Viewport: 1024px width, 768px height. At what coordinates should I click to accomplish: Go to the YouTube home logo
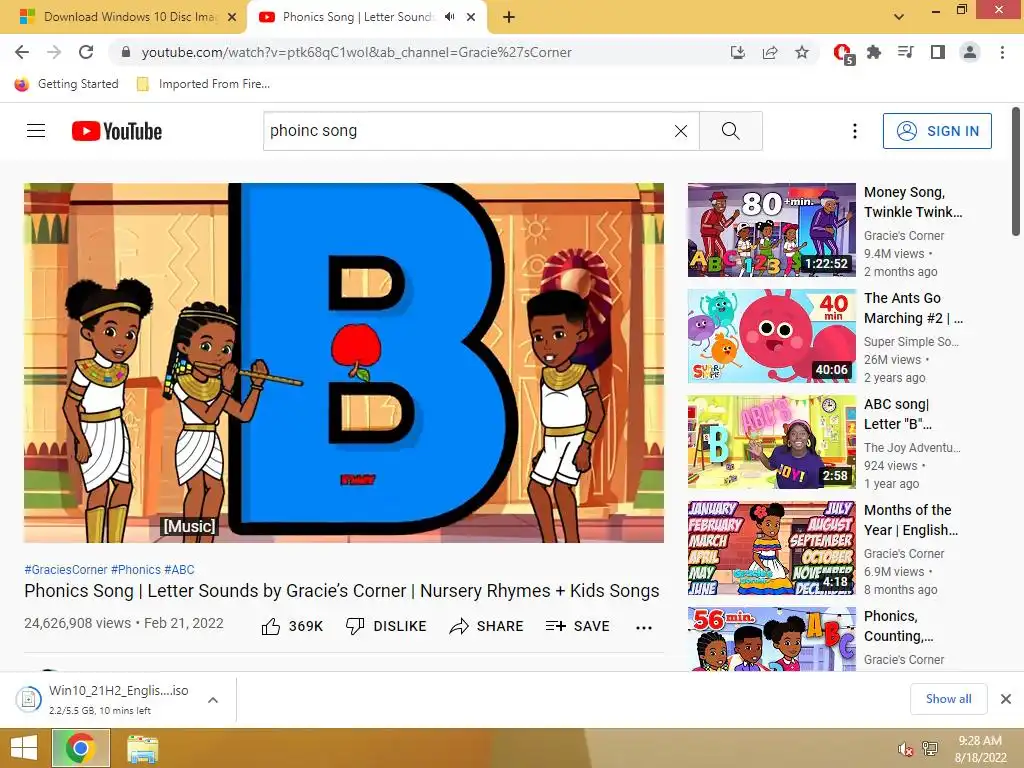(x=117, y=131)
